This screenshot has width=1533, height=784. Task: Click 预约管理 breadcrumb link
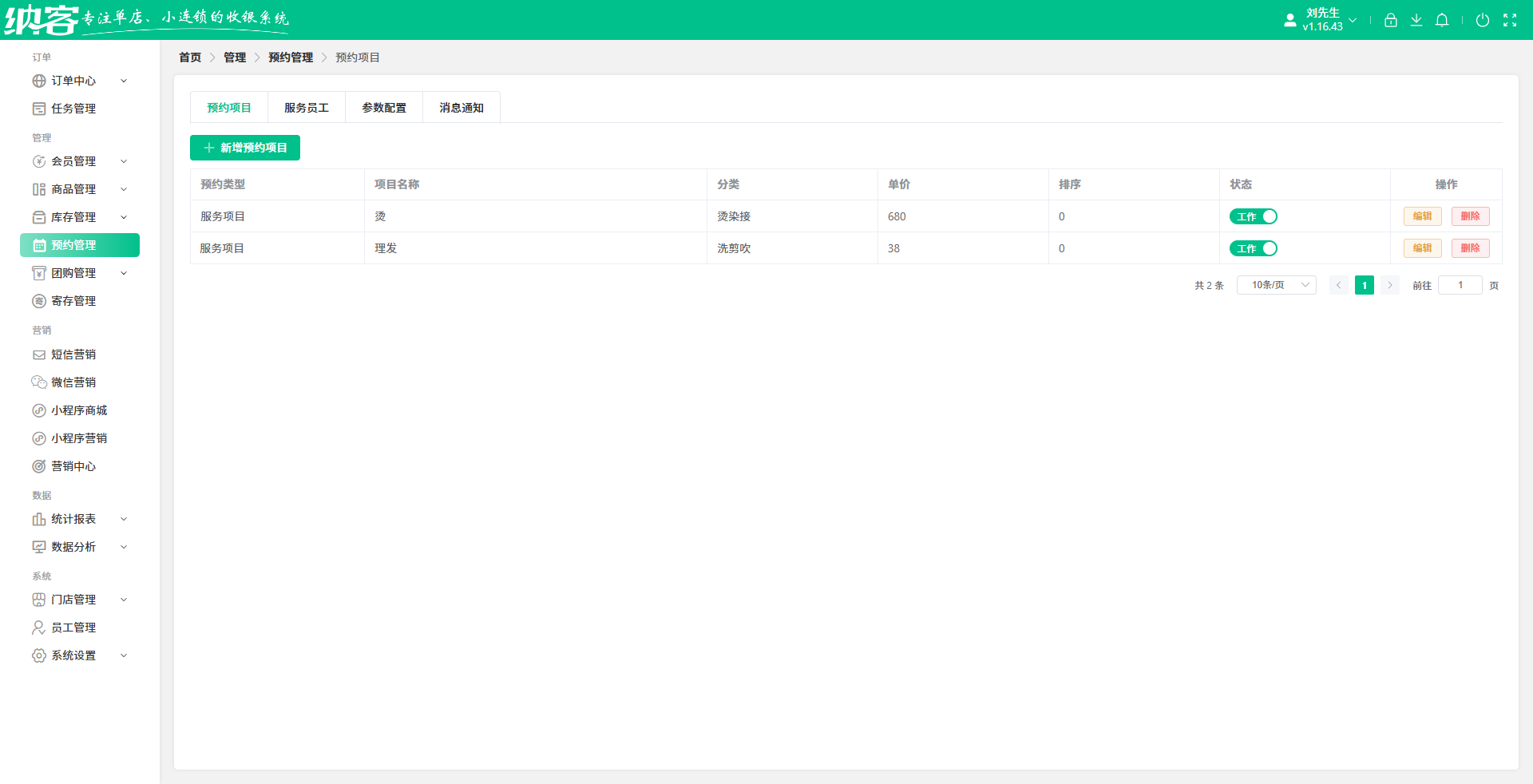pyautogui.click(x=291, y=57)
